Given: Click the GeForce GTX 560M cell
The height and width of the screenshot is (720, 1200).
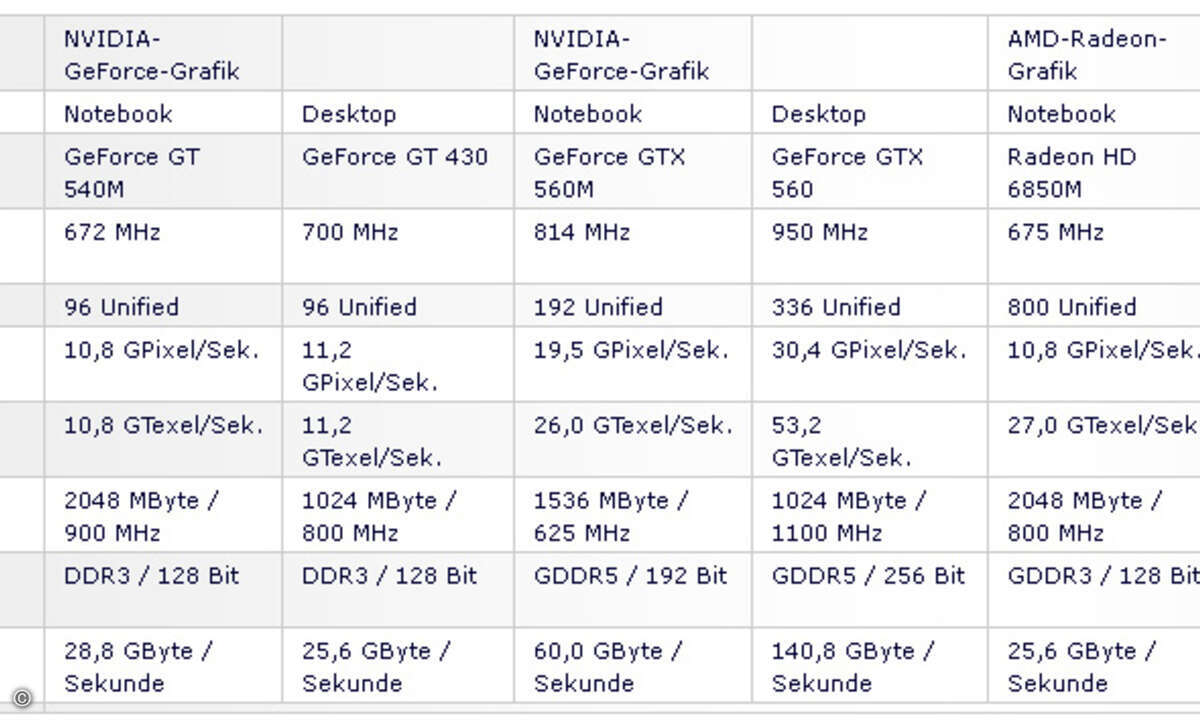Looking at the screenshot, I should [x=633, y=172].
